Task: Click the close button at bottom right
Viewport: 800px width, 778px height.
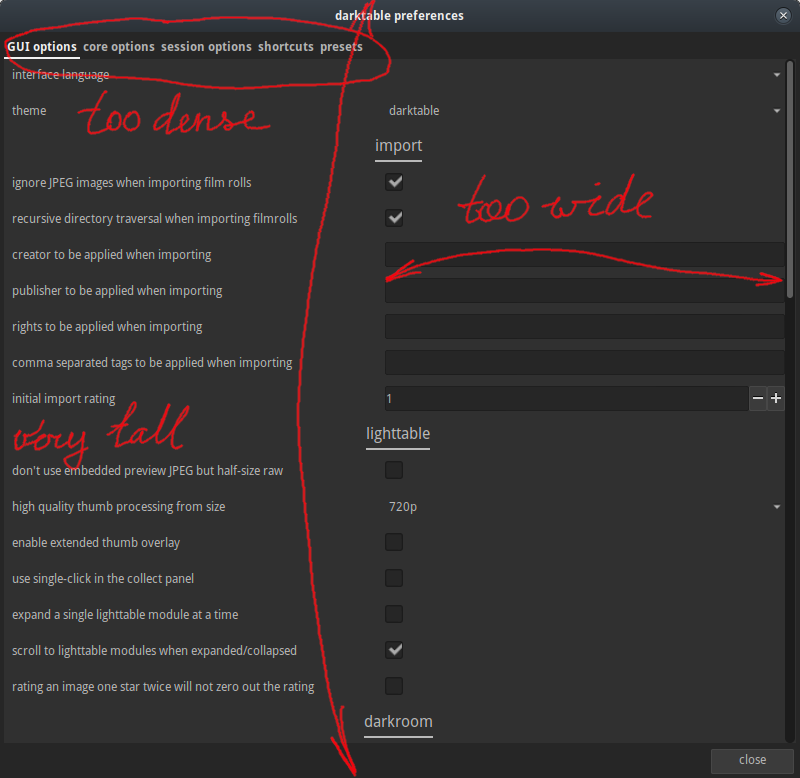Action: (x=751, y=760)
